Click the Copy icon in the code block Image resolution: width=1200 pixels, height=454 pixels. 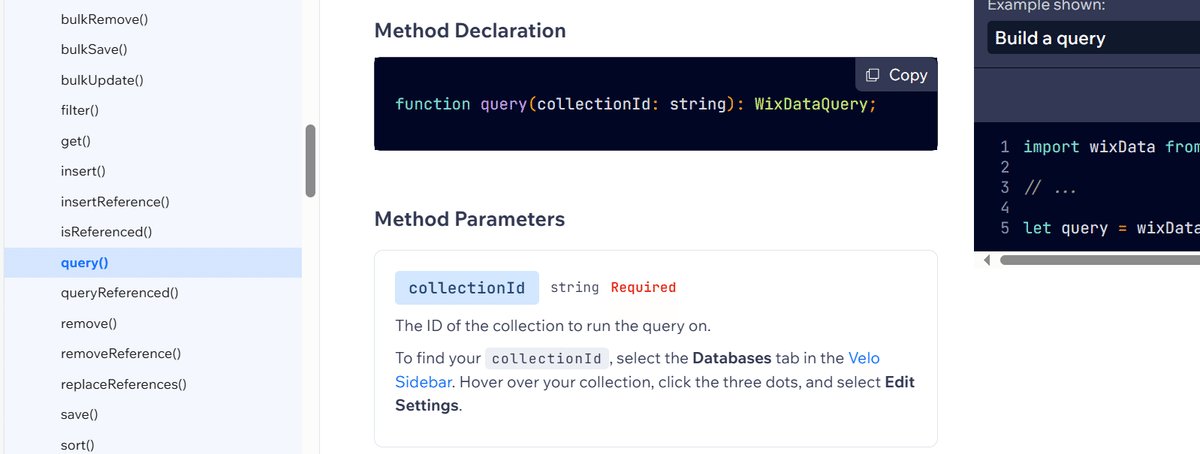873,75
